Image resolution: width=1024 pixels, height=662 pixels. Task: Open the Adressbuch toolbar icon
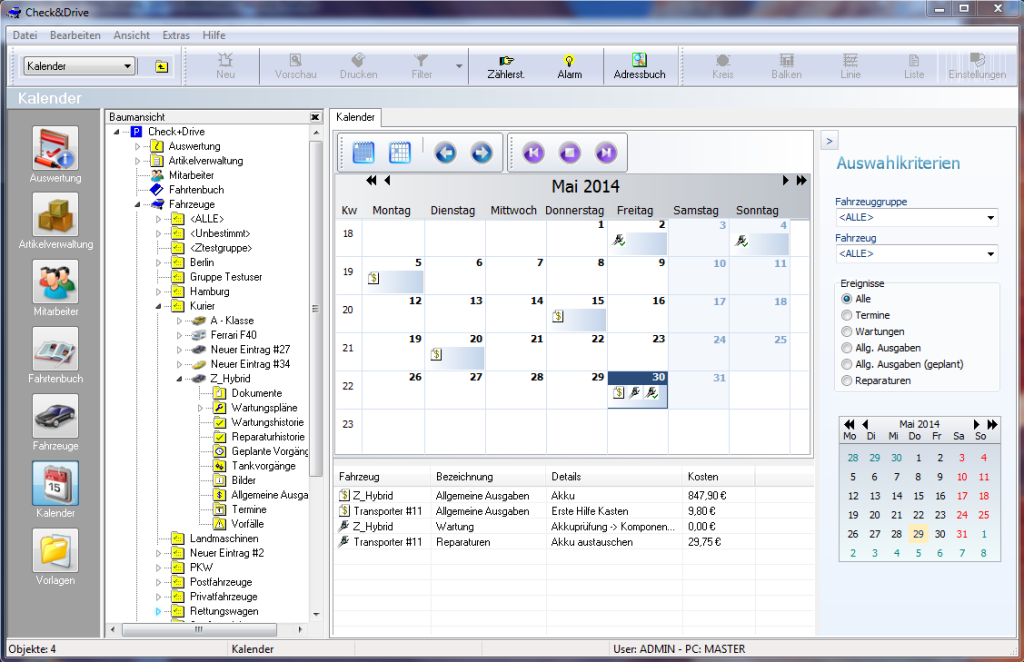tap(639, 61)
